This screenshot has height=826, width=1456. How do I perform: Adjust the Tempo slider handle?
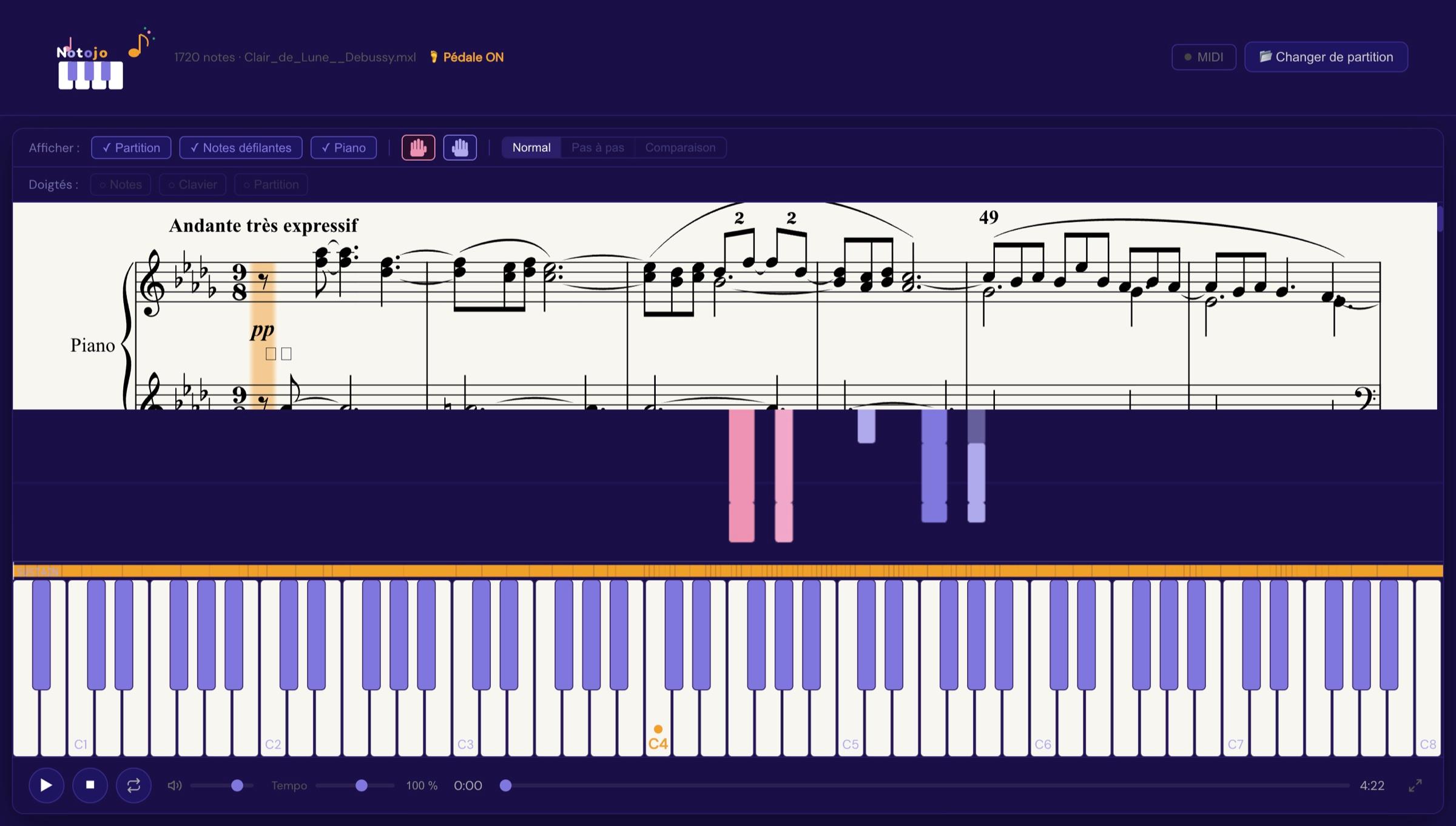pos(362,785)
